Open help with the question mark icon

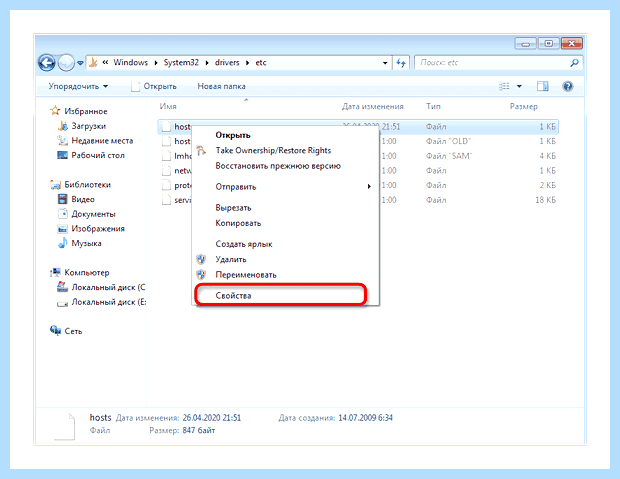(568, 86)
